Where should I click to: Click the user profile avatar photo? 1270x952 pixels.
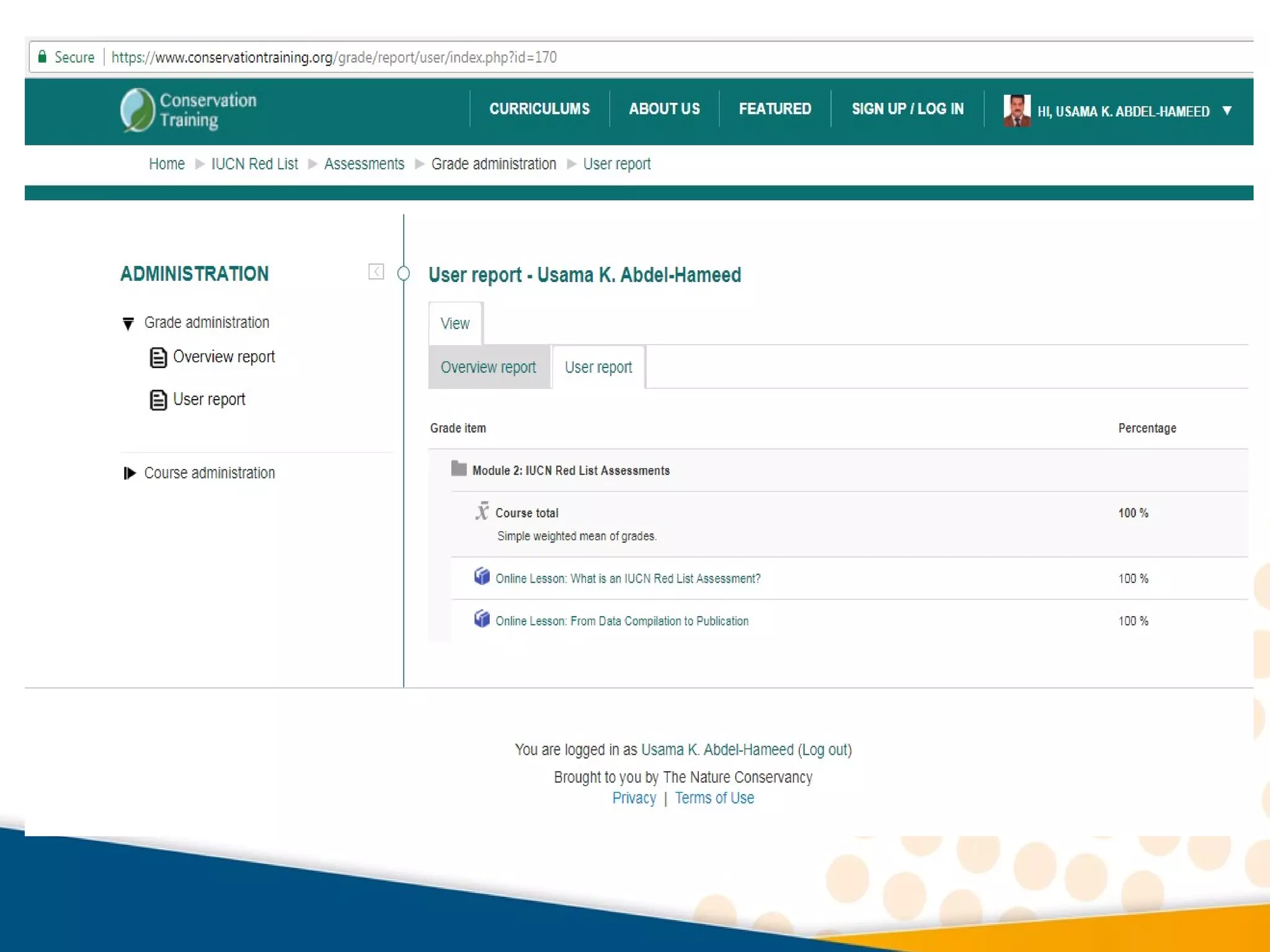(x=1016, y=110)
